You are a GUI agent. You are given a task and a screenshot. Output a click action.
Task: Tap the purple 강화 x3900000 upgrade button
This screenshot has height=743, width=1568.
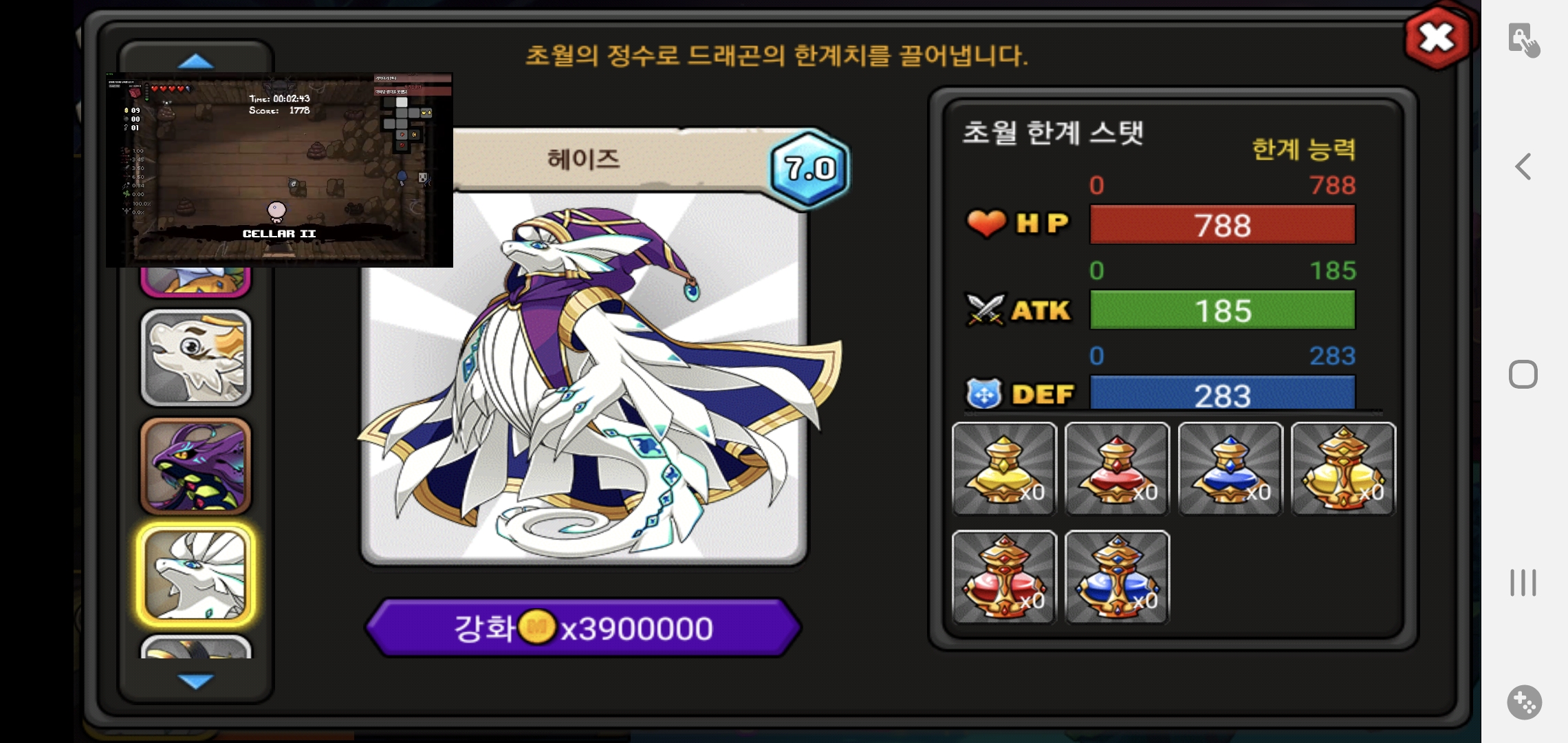coord(583,627)
